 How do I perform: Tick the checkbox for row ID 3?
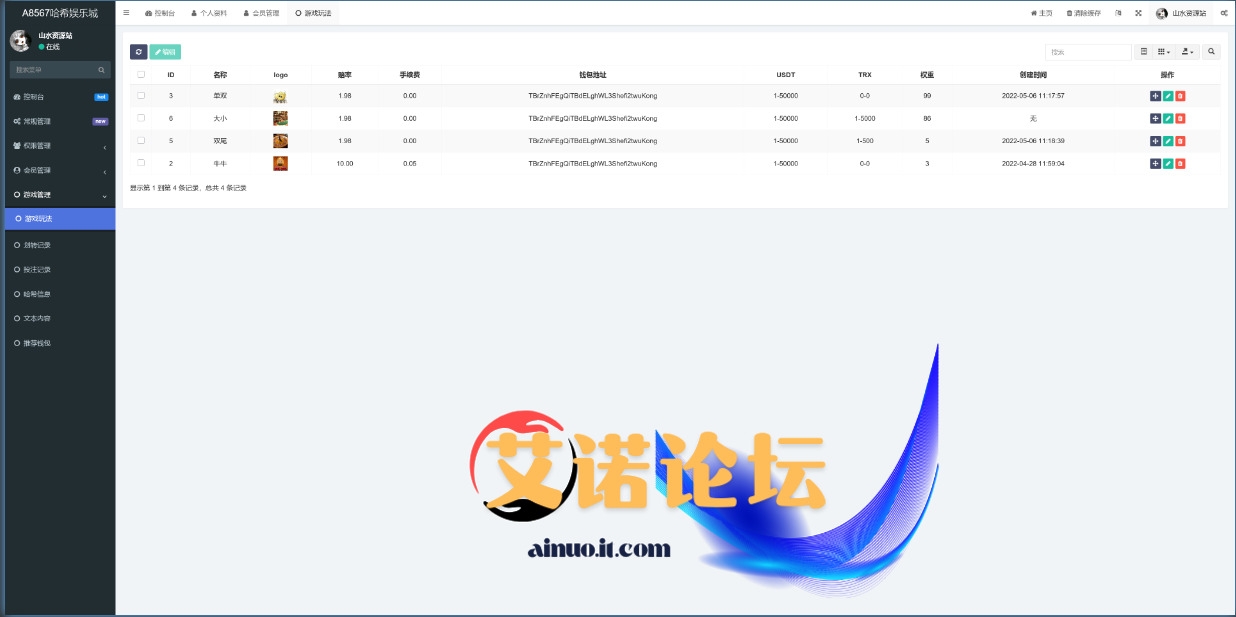coord(141,96)
